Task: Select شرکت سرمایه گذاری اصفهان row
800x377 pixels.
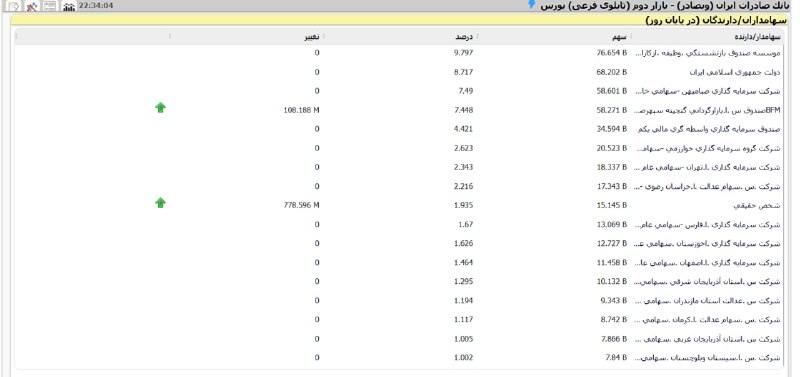Action: tap(707, 263)
